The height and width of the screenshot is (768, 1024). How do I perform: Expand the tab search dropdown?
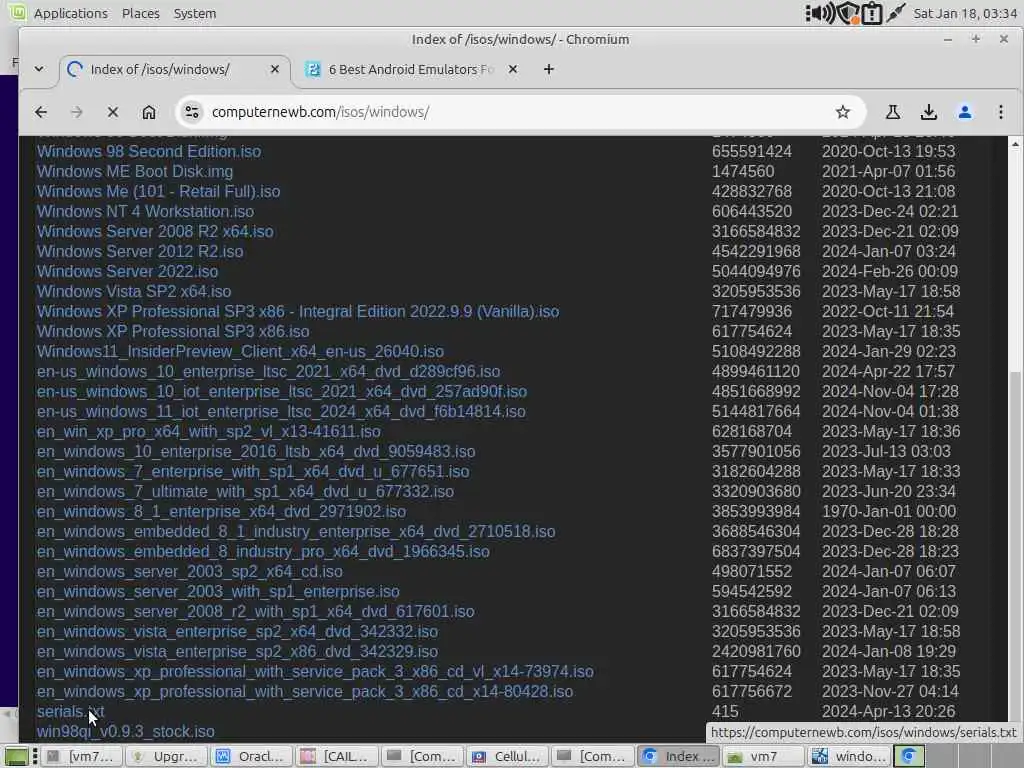39,69
